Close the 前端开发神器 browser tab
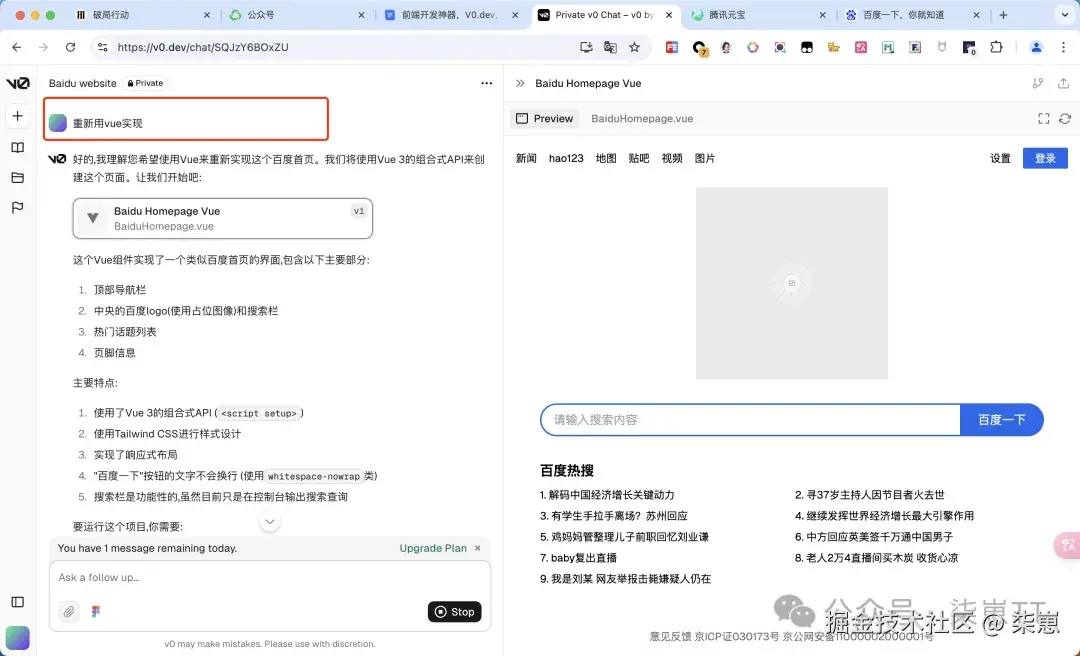 click(515, 14)
